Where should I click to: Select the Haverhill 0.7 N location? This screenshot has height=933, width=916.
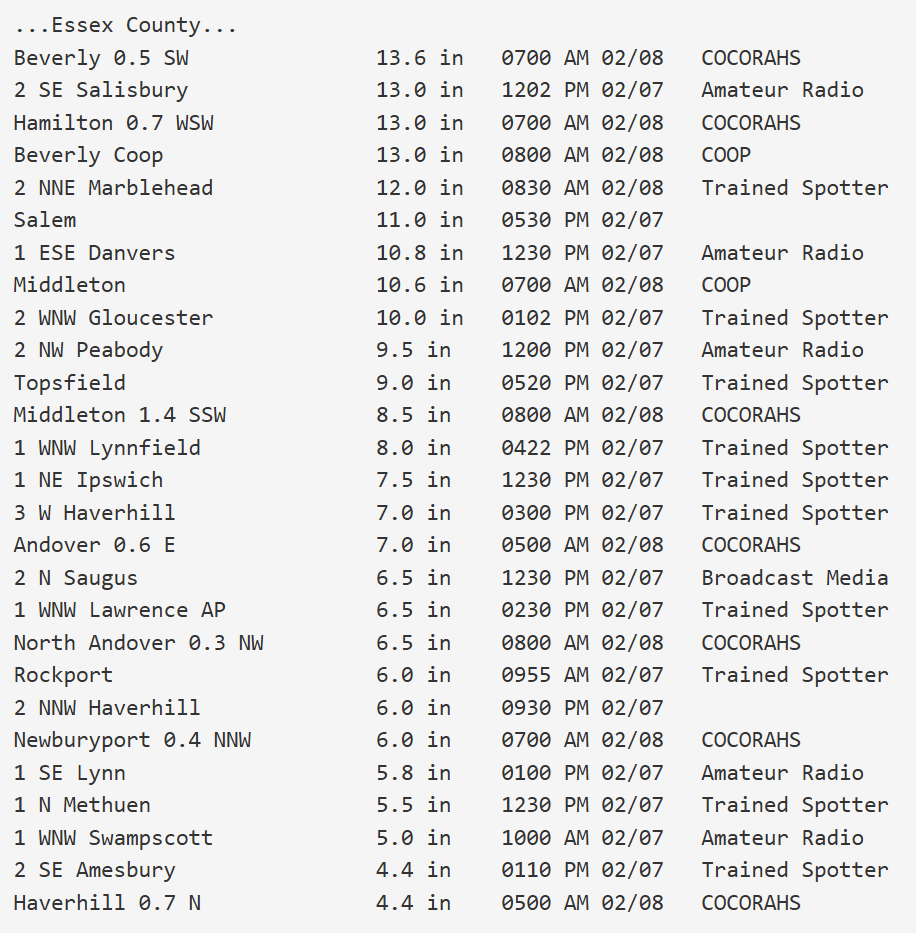point(107,903)
